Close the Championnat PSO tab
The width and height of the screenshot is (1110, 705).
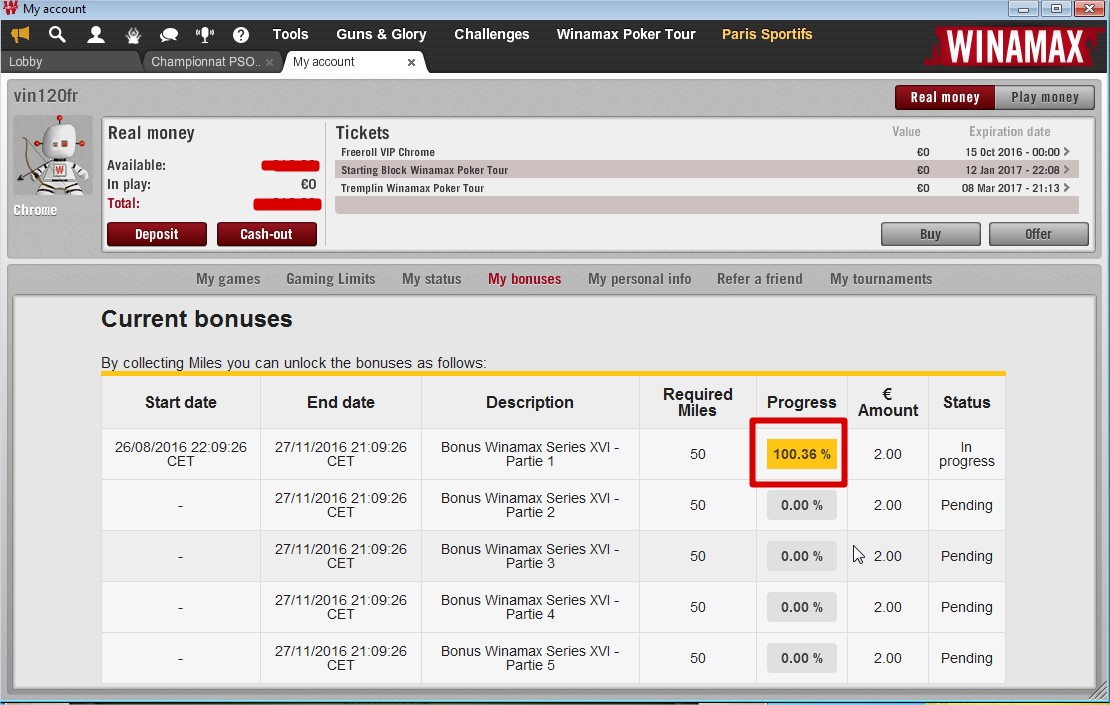coord(268,61)
